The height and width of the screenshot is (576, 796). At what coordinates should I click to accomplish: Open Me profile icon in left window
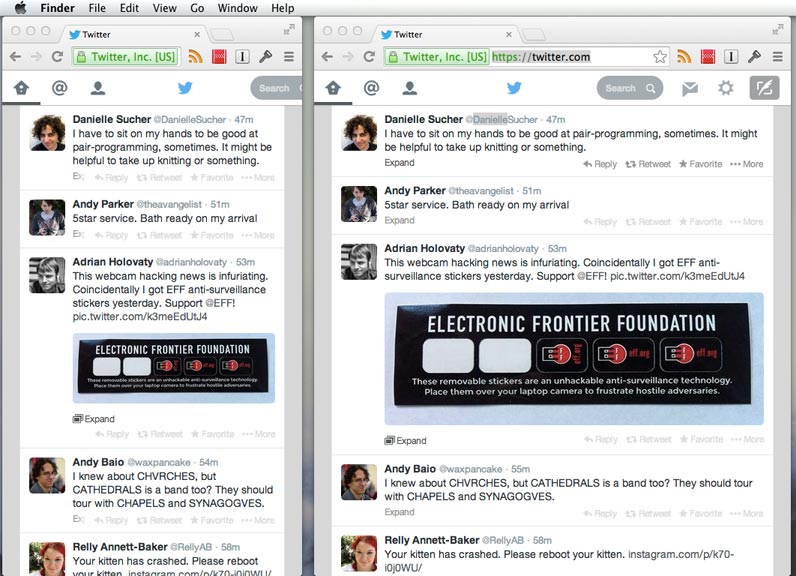97,88
